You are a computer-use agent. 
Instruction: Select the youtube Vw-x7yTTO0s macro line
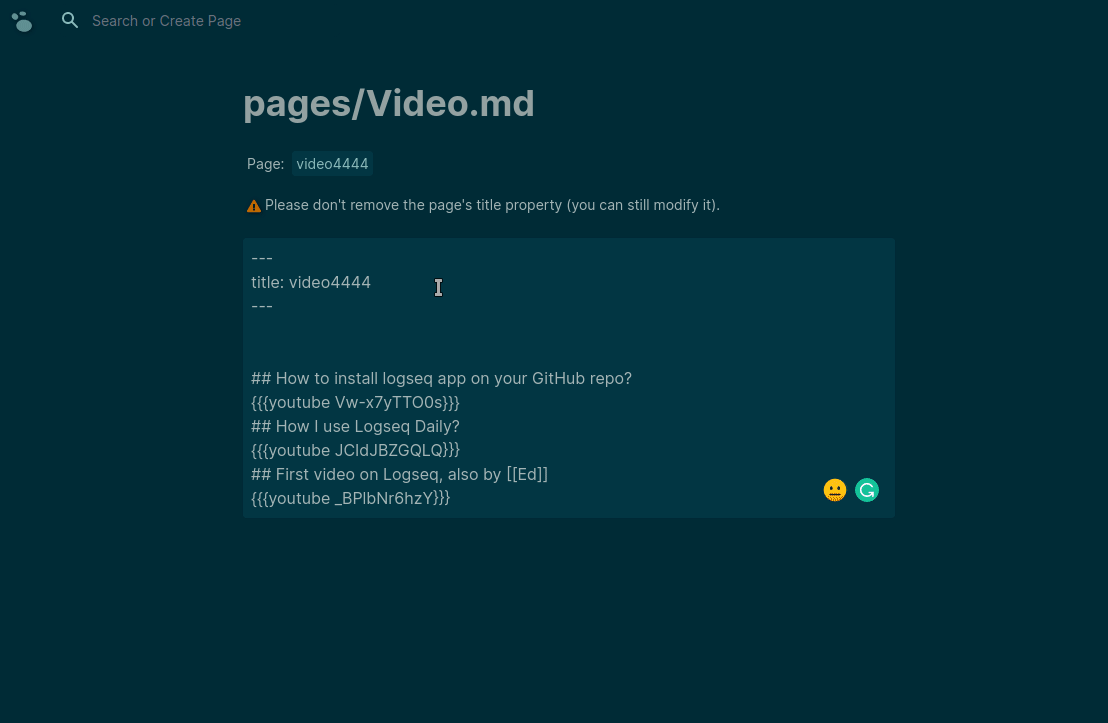(355, 402)
